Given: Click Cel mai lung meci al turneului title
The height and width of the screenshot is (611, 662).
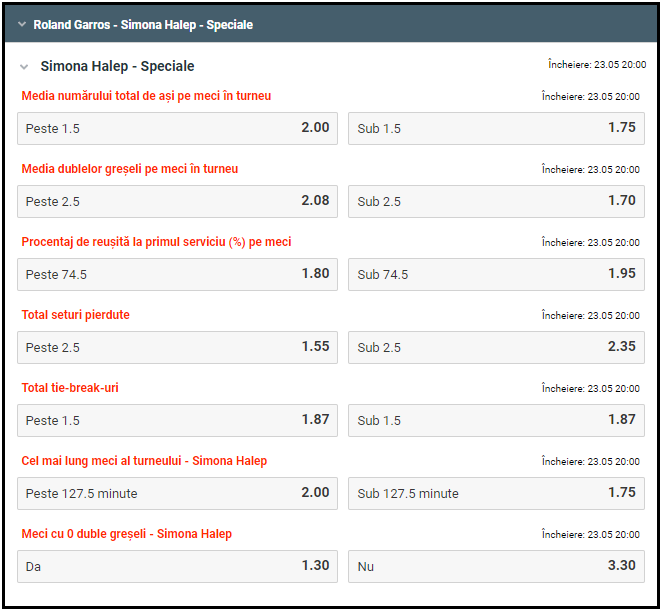Looking at the screenshot, I should pyautogui.click(x=144, y=461).
